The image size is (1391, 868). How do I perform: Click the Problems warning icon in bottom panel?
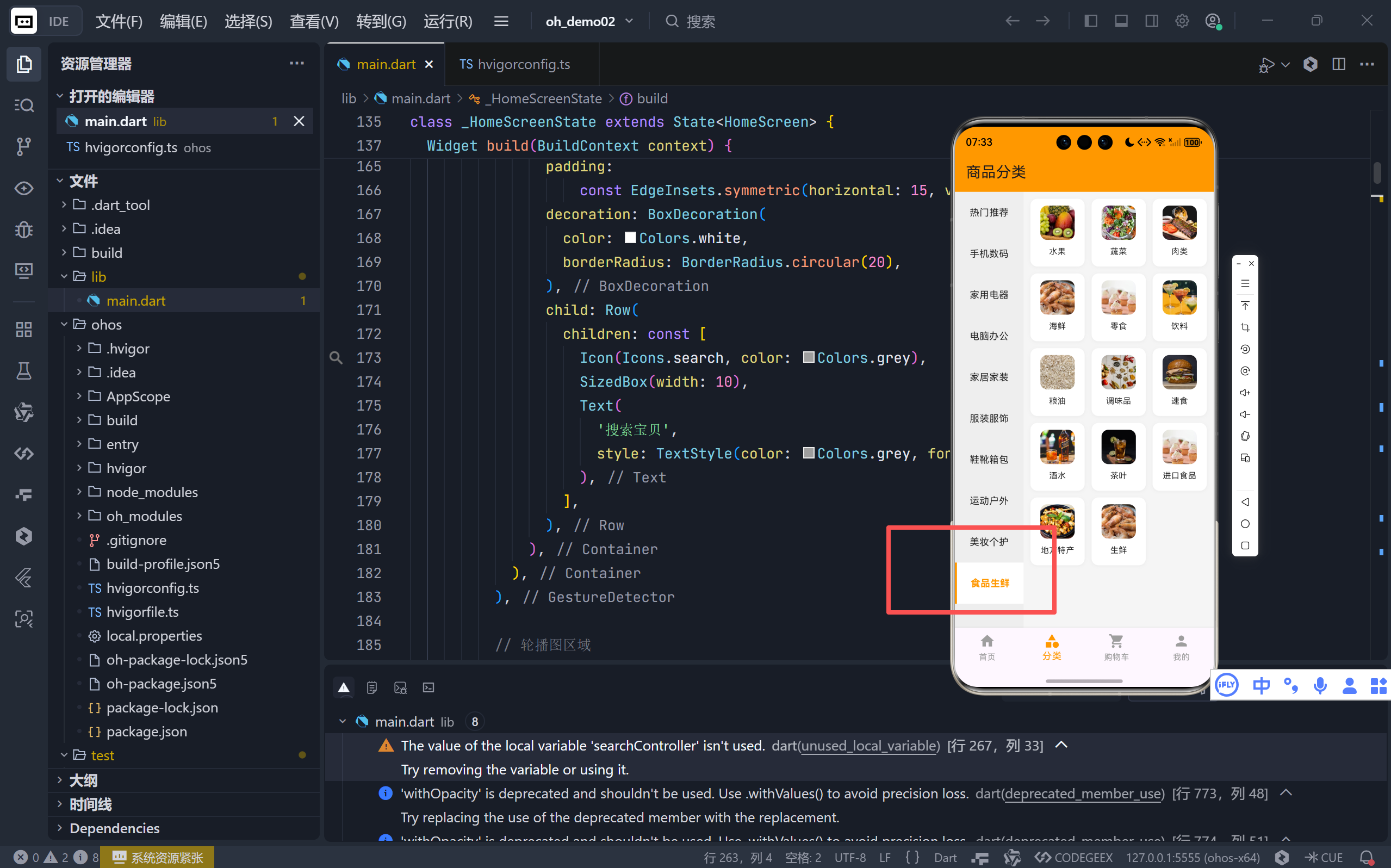[x=344, y=687]
